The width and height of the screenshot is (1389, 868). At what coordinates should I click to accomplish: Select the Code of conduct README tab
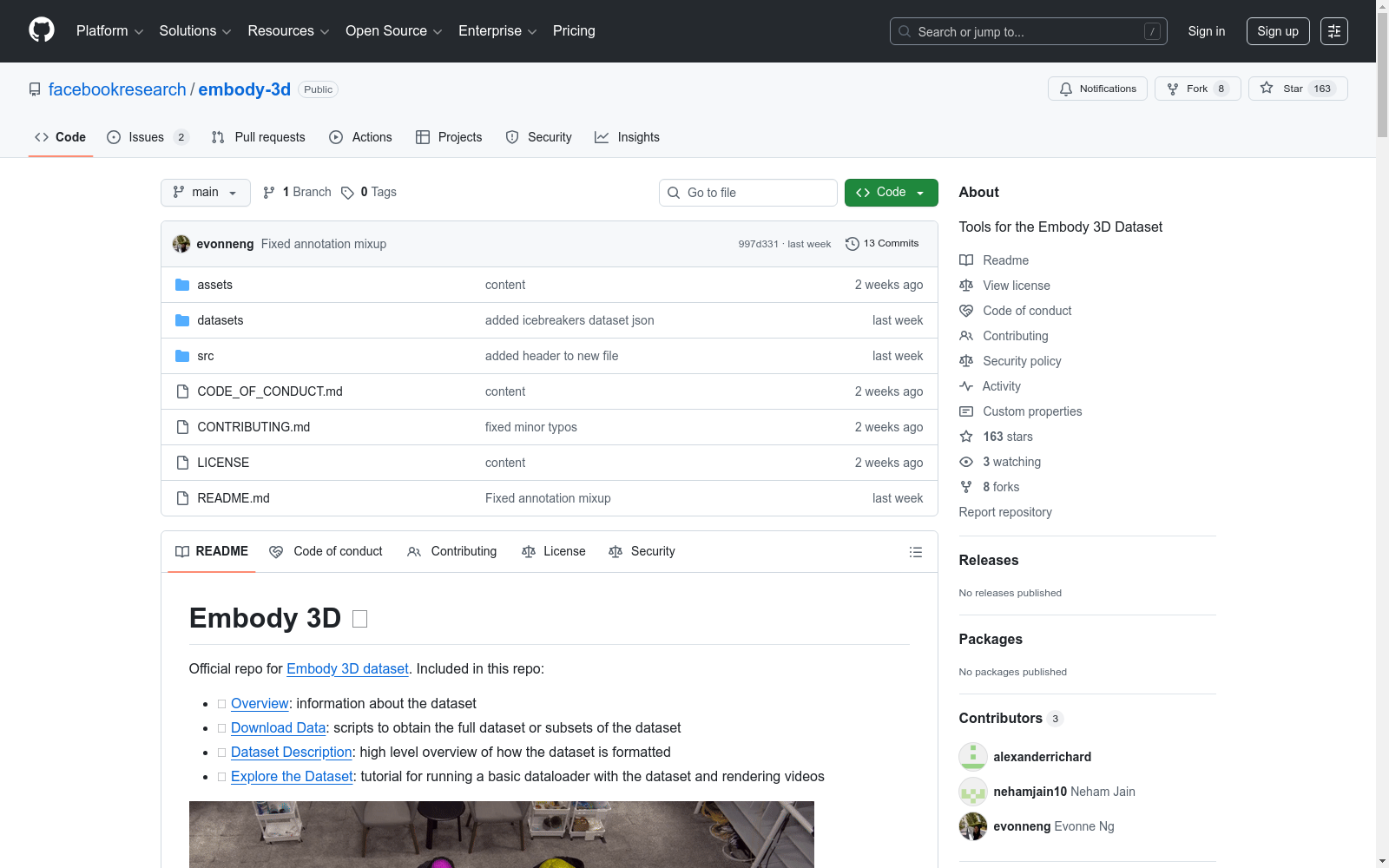326,552
